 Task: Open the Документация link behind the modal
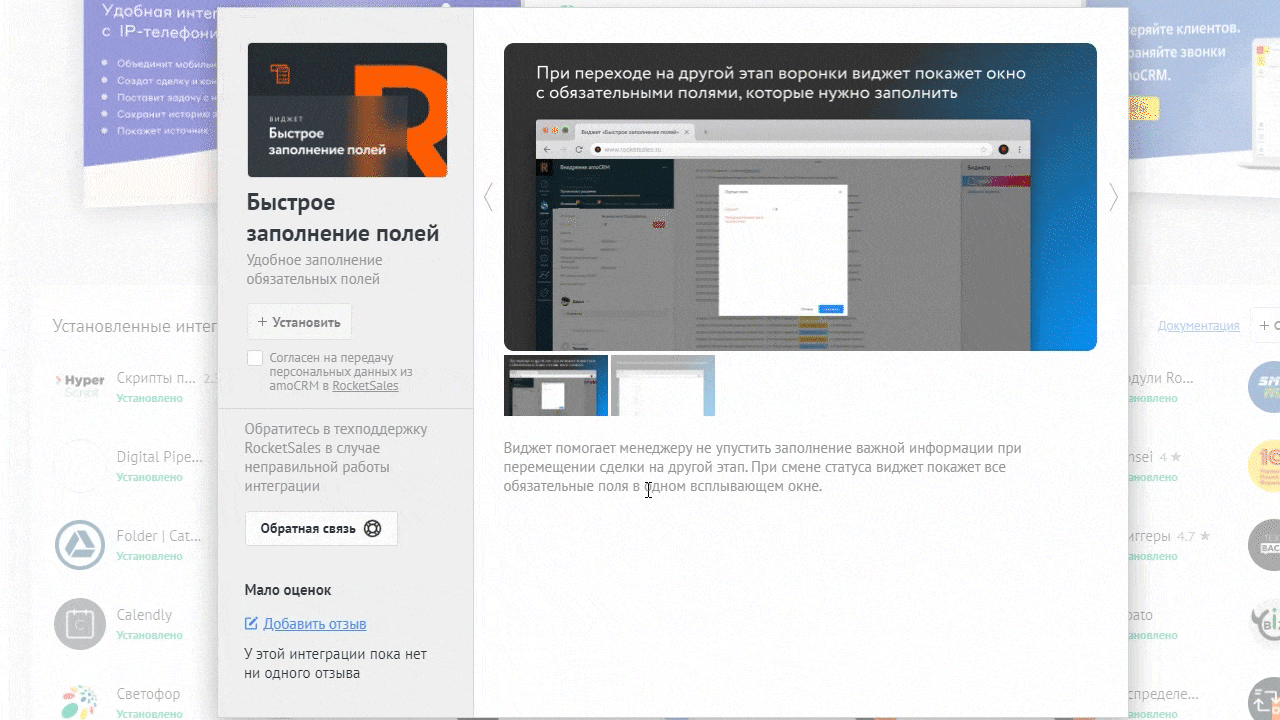1198,326
